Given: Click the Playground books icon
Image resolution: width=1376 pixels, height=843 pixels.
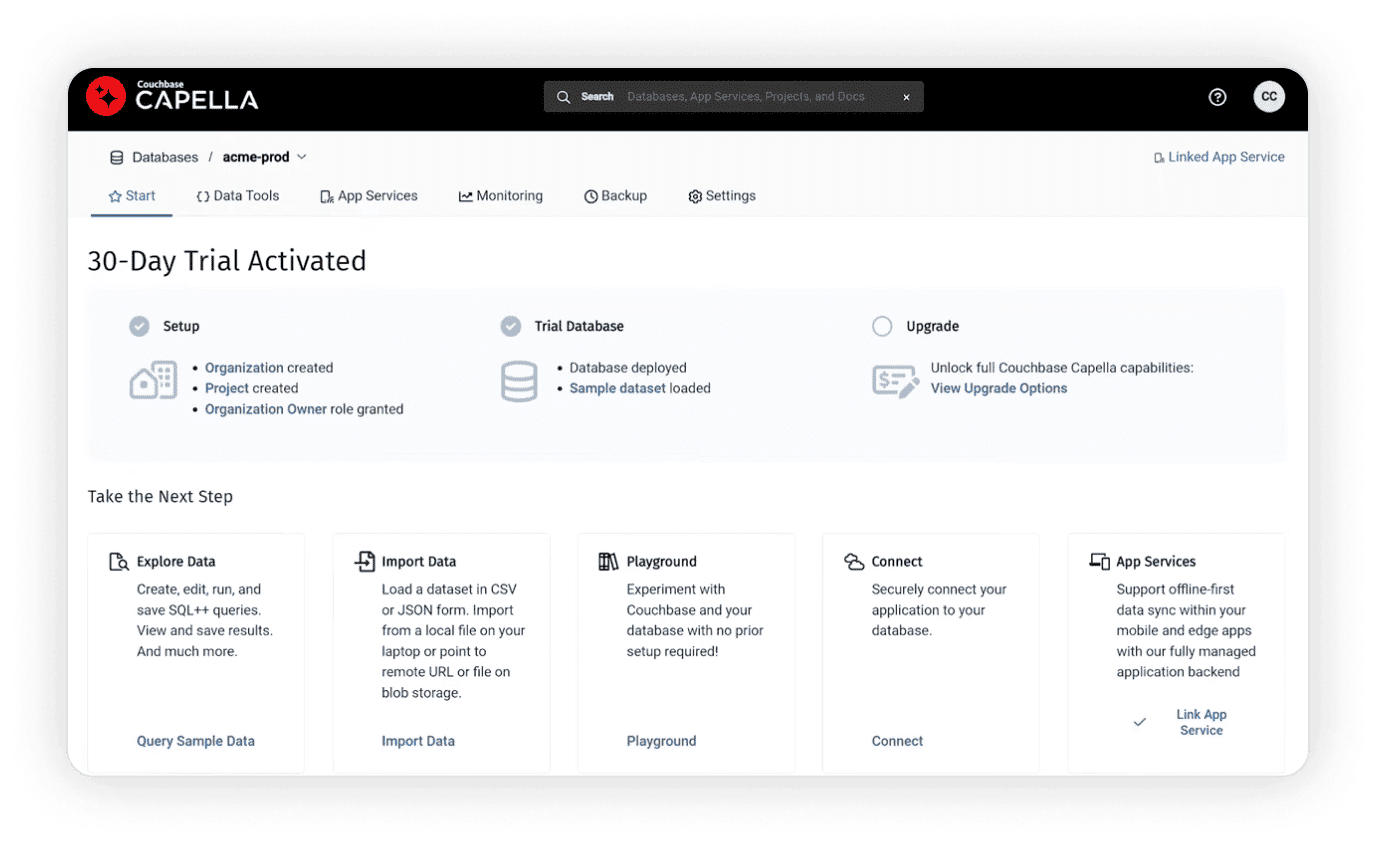Looking at the screenshot, I should click(x=609, y=562).
